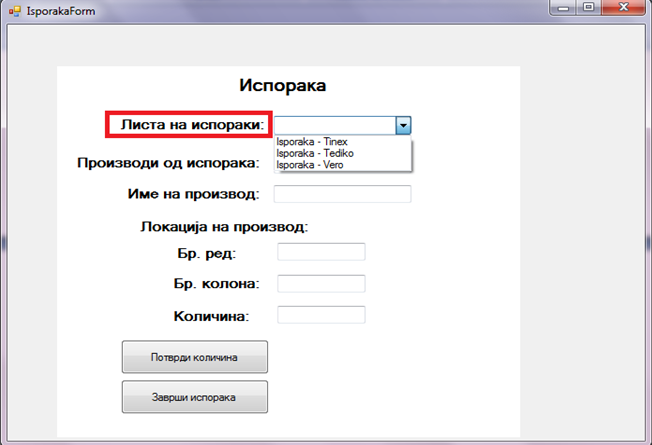
Task: Focus the Име на производ text field
Action: click(x=342, y=194)
